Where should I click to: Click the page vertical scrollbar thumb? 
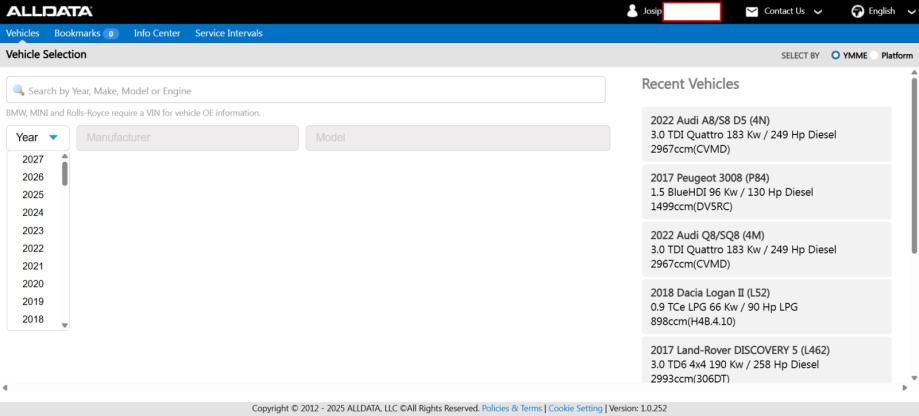pyautogui.click(x=914, y=166)
